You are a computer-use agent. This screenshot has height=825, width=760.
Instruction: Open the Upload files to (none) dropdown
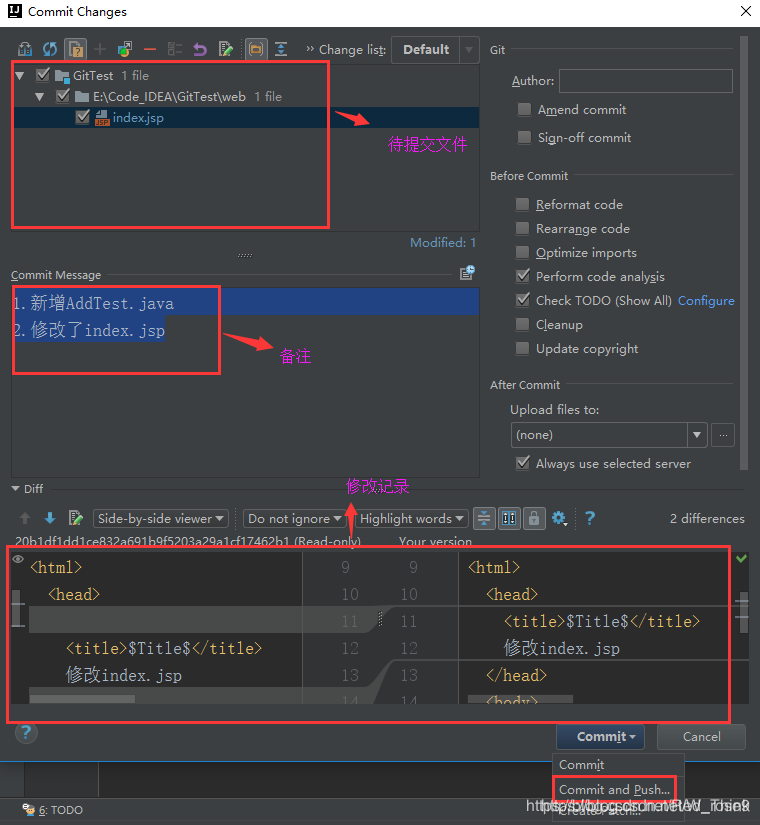click(x=608, y=435)
